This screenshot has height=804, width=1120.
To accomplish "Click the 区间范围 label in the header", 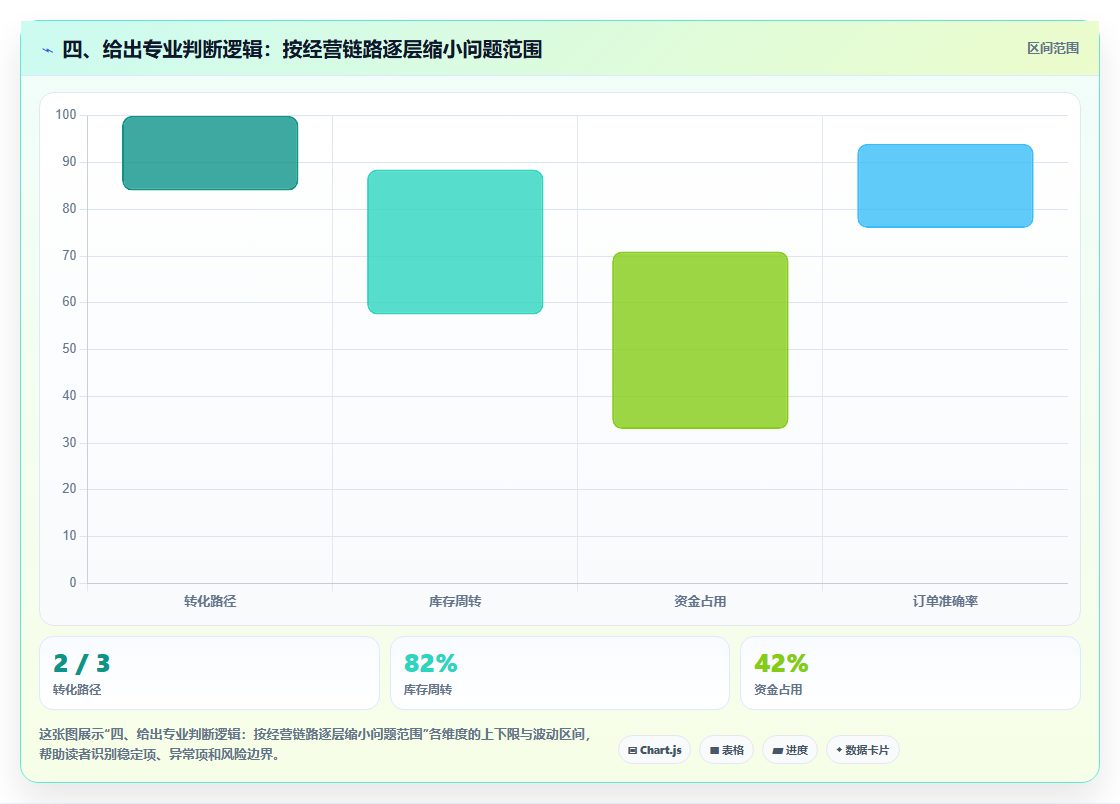I will [1052, 49].
